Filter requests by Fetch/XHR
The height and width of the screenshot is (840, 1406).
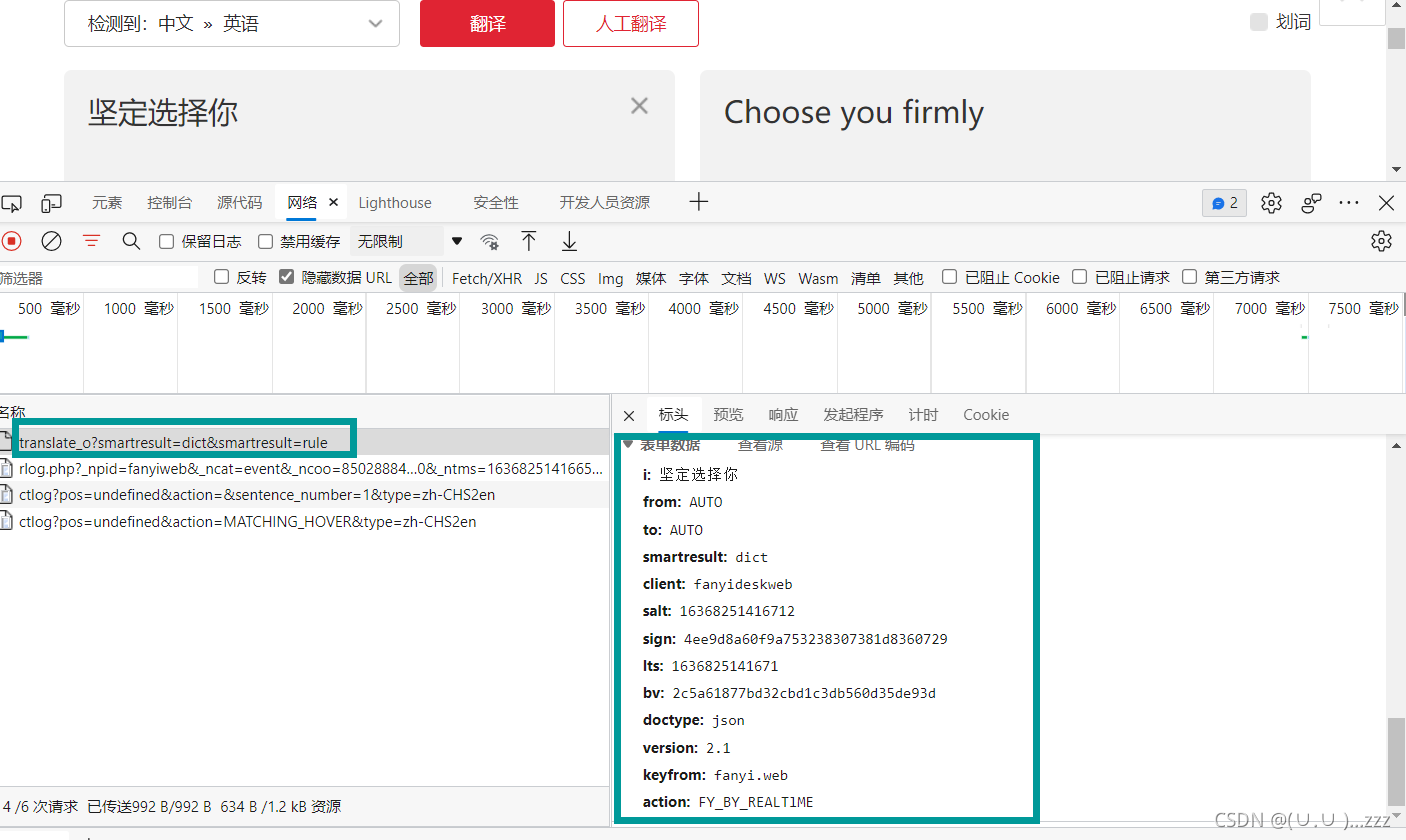tap(487, 278)
